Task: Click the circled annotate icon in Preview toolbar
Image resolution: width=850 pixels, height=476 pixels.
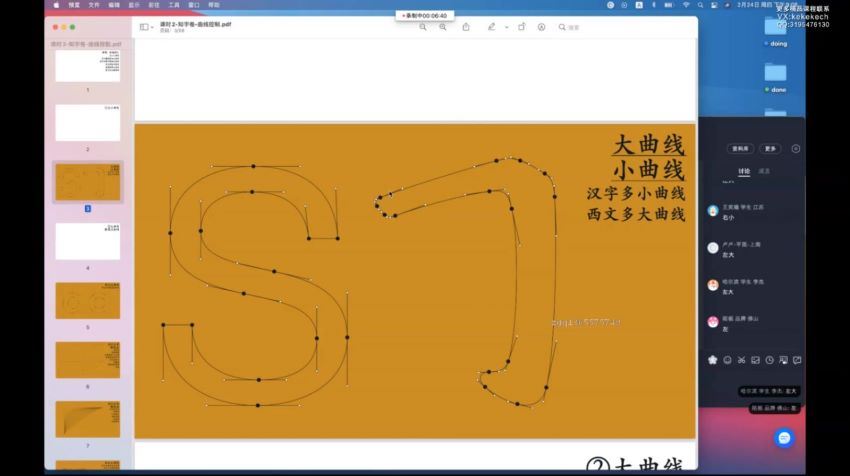Action: tap(541, 27)
